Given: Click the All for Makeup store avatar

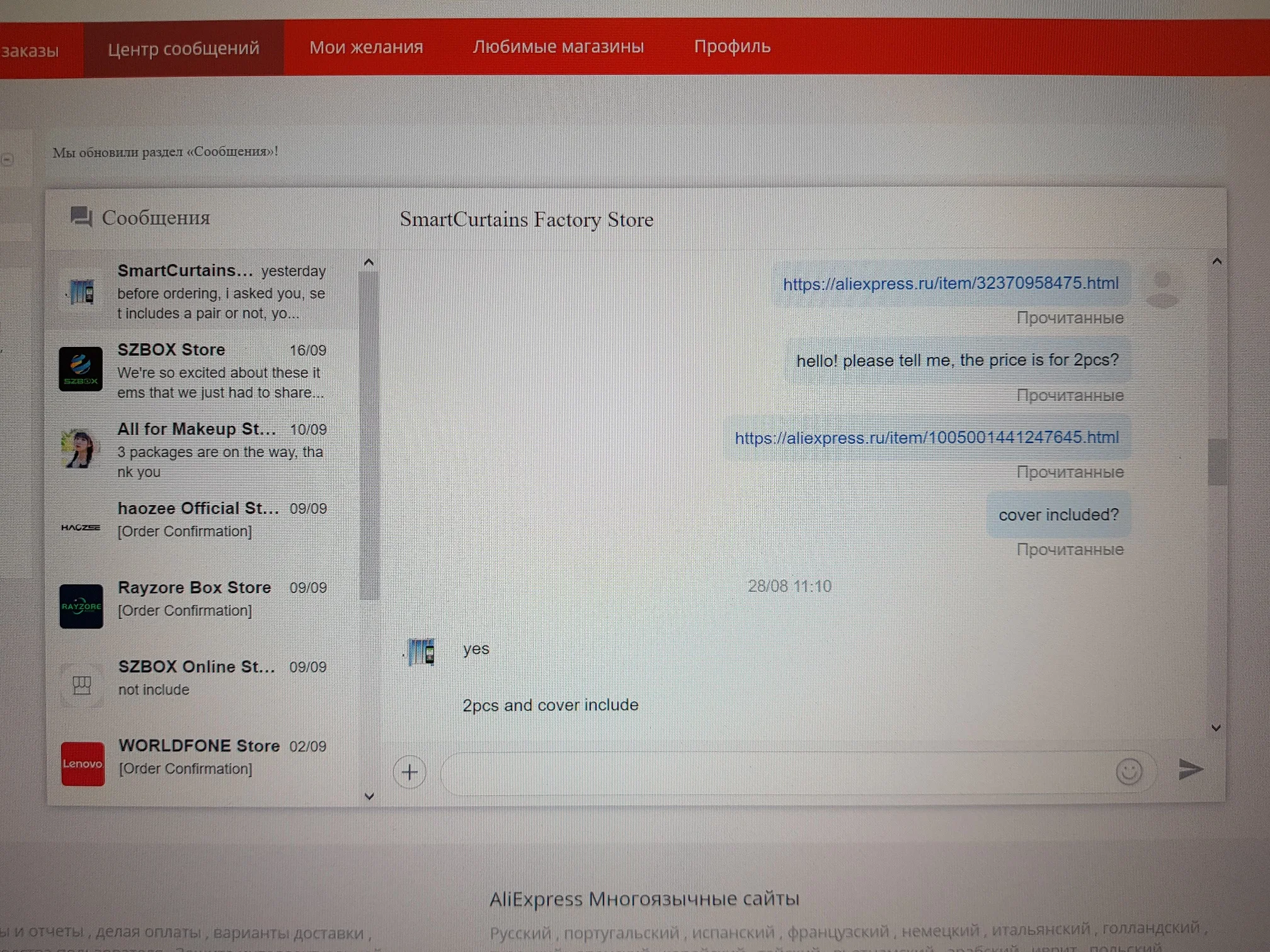Looking at the screenshot, I should coord(80,448).
